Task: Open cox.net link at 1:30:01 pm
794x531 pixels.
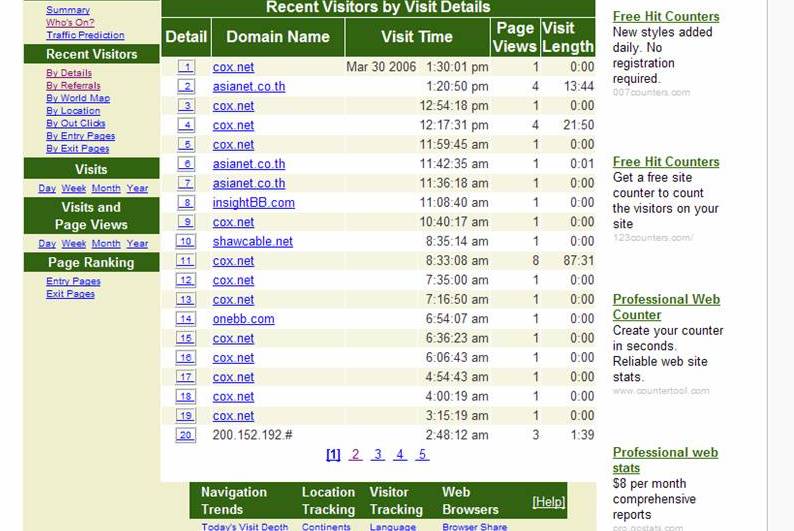Action: coord(233,67)
